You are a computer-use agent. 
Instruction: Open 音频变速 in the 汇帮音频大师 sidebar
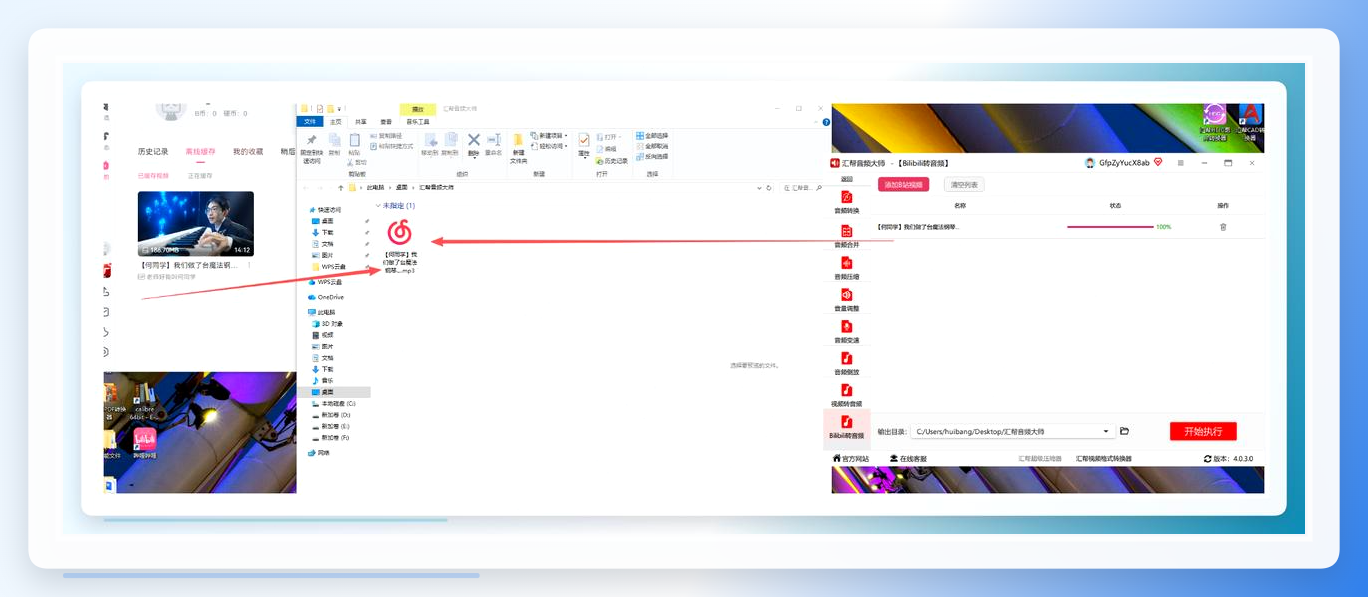click(847, 330)
